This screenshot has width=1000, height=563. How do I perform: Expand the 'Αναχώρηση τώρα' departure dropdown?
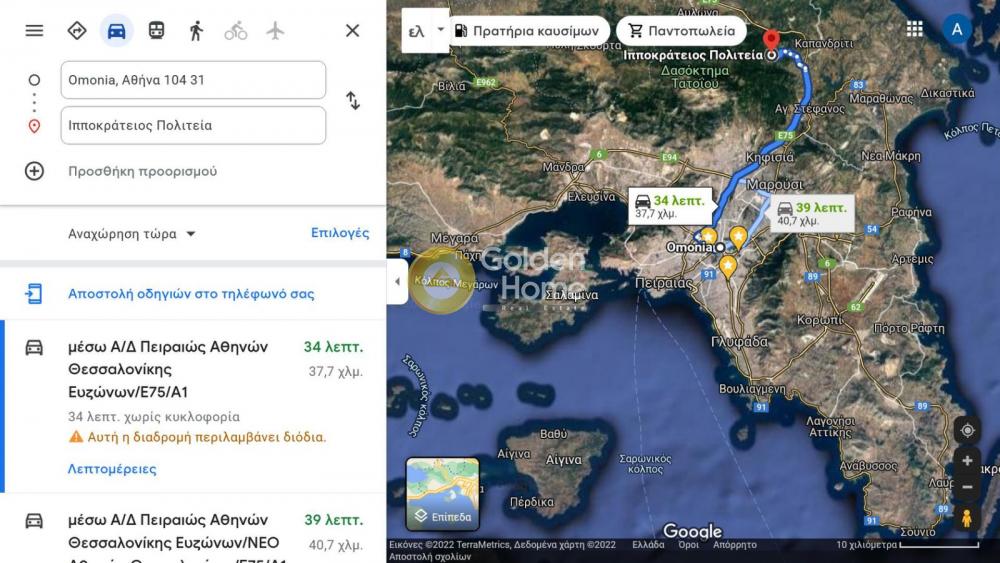[x=132, y=234]
